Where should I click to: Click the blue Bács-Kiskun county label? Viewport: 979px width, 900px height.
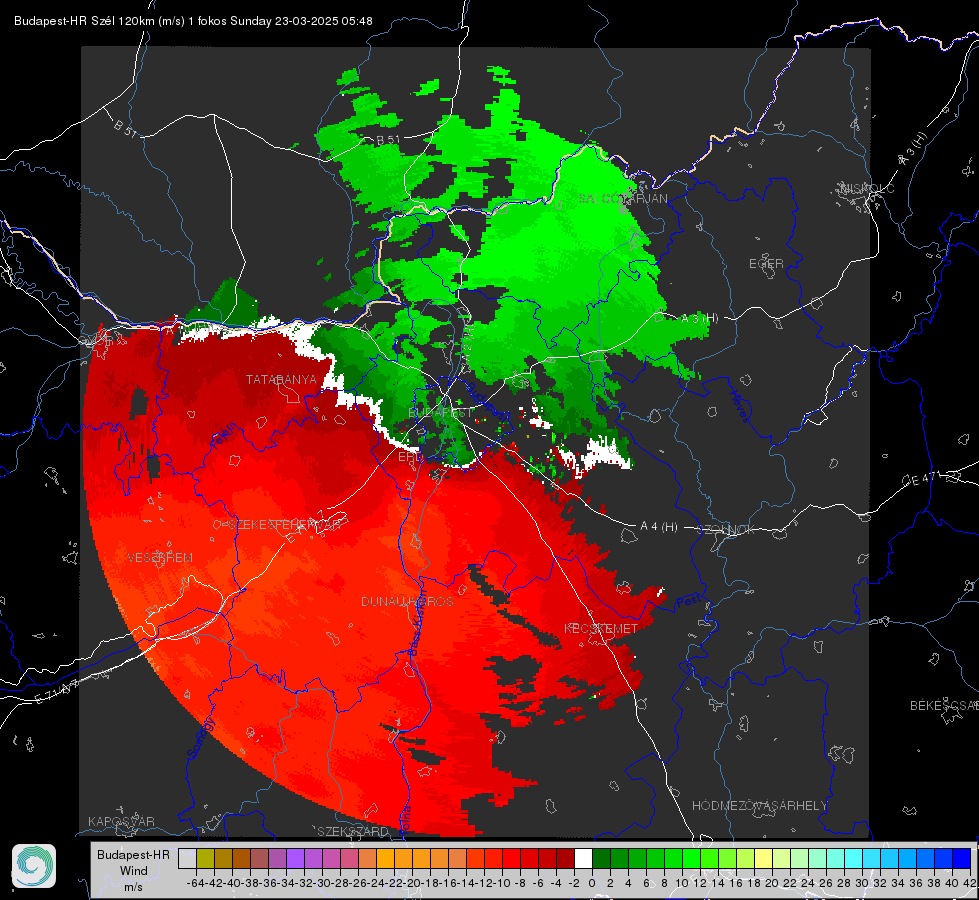[416, 621]
